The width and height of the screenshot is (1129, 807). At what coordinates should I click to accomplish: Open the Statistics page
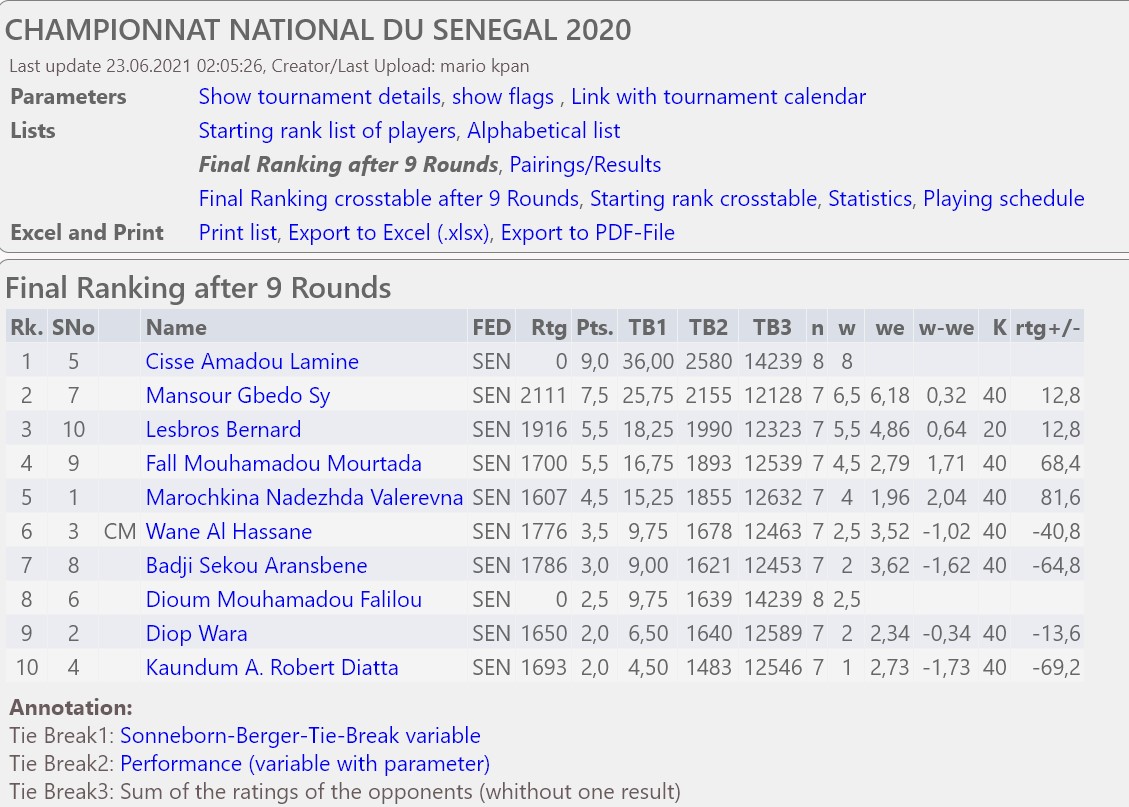(x=870, y=198)
